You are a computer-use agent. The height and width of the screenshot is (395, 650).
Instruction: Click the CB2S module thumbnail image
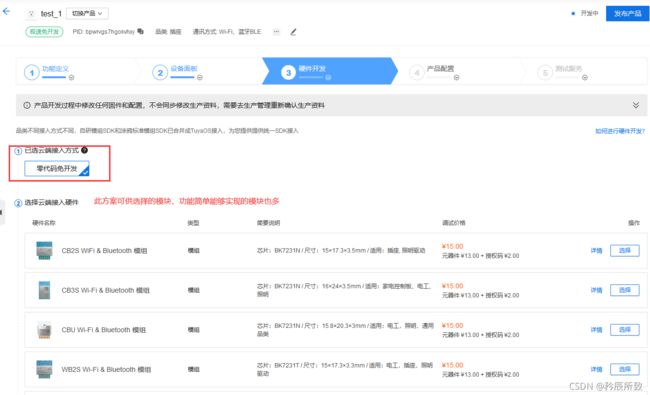44,250
